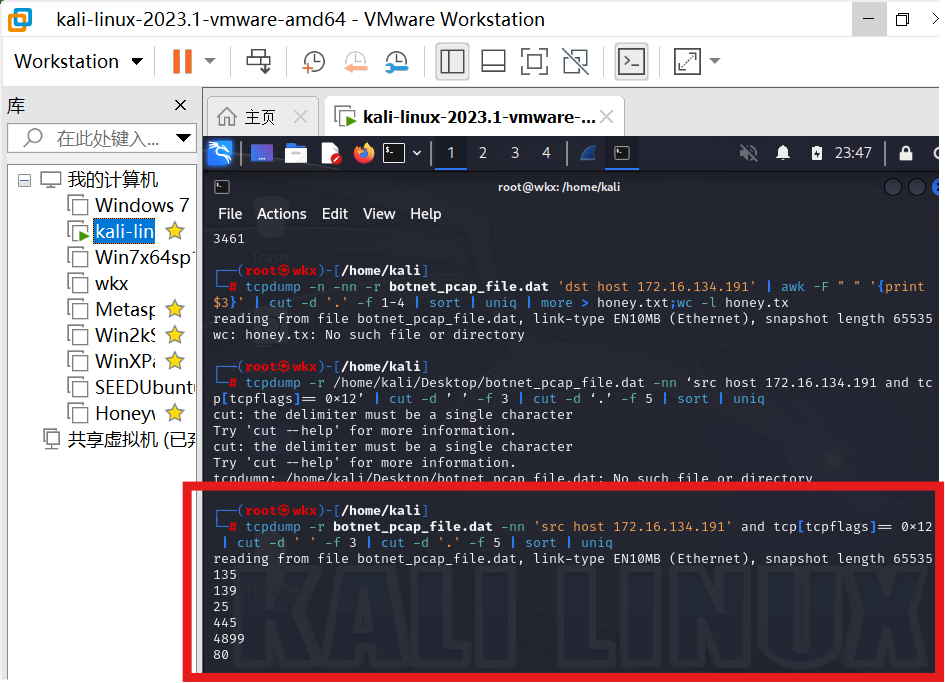Image resolution: width=945 pixels, height=683 pixels.
Task: Open the Wireshark shark fin taskbar icon
Action: pos(588,153)
